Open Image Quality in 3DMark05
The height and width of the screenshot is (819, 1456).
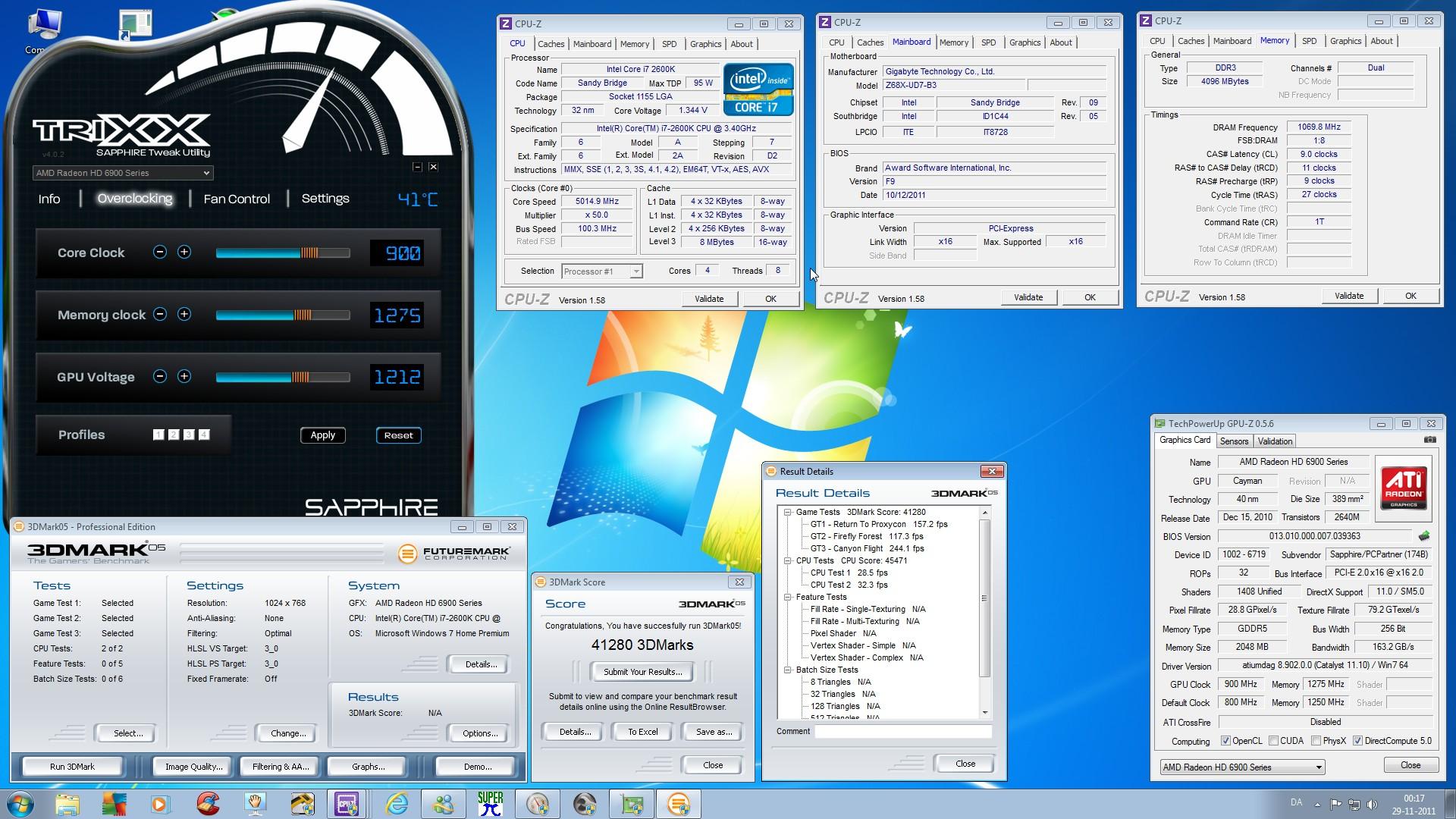(x=194, y=767)
